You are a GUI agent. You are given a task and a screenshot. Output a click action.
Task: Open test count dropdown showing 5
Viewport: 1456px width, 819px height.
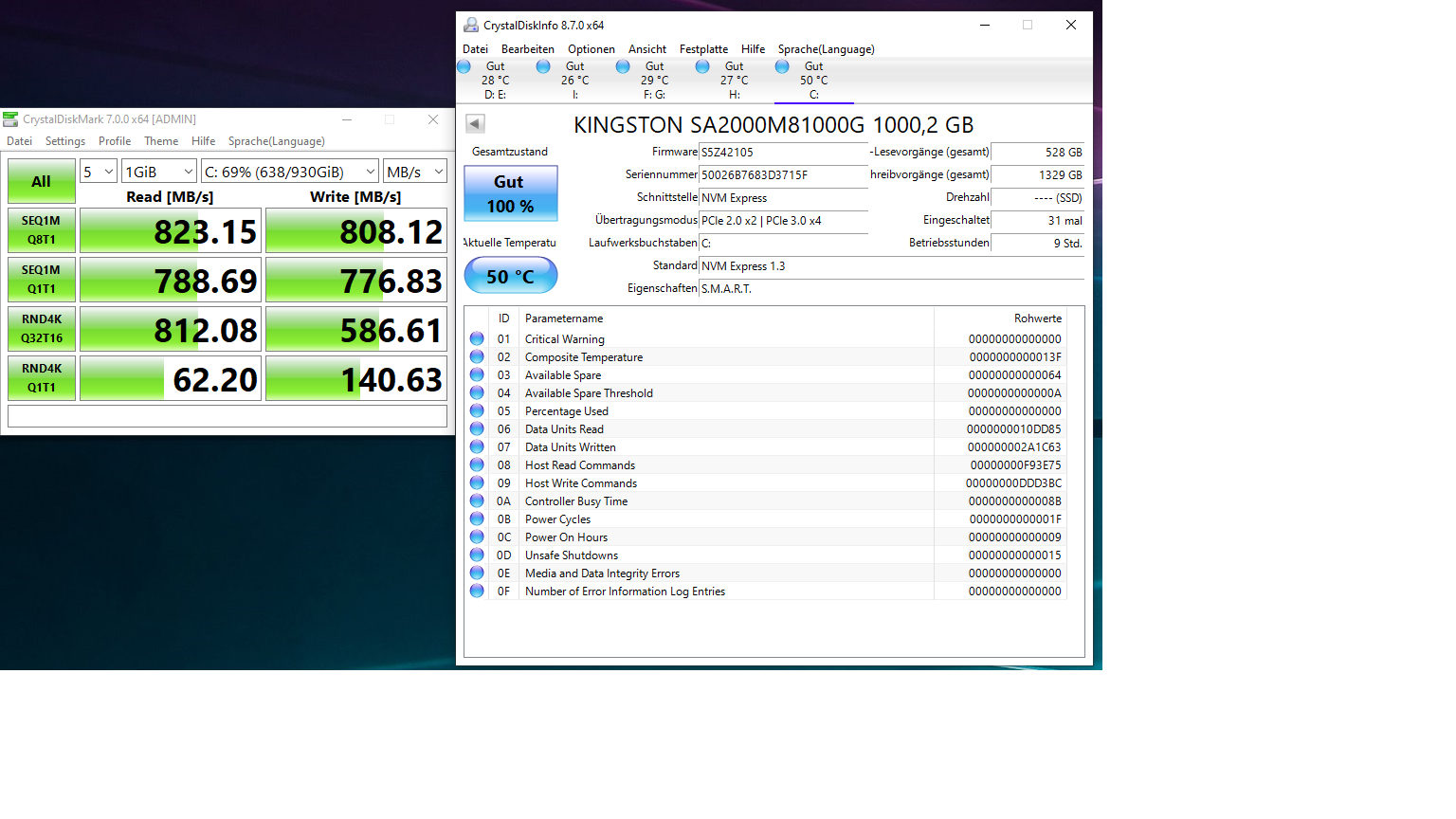[98, 172]
